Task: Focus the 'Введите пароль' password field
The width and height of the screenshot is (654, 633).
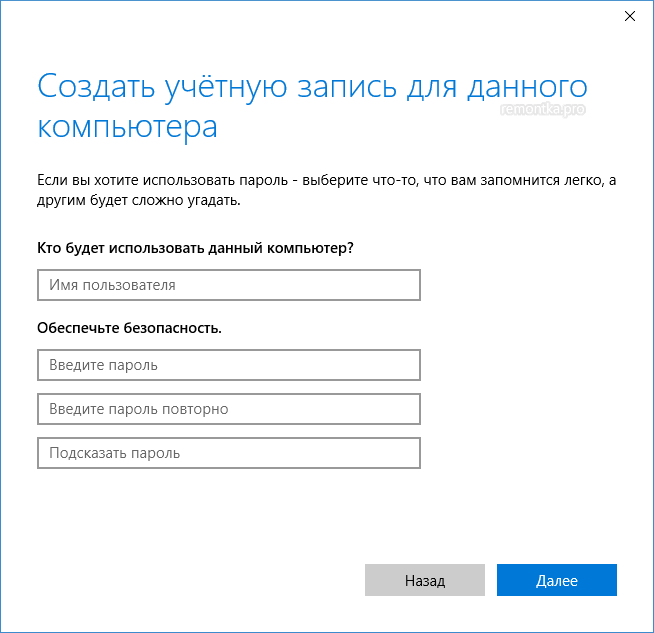Action: pyautogui.click(x=228, y=365)
